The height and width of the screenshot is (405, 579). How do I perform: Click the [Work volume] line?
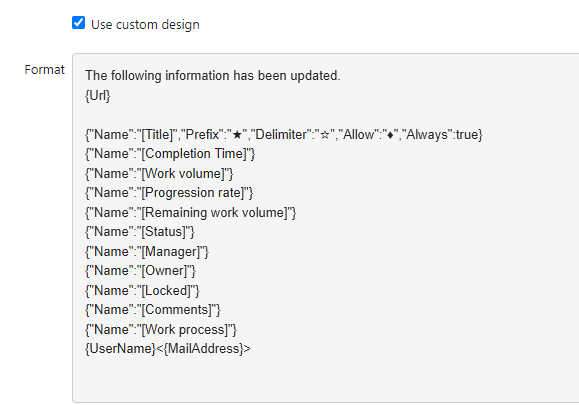(159, 174)
